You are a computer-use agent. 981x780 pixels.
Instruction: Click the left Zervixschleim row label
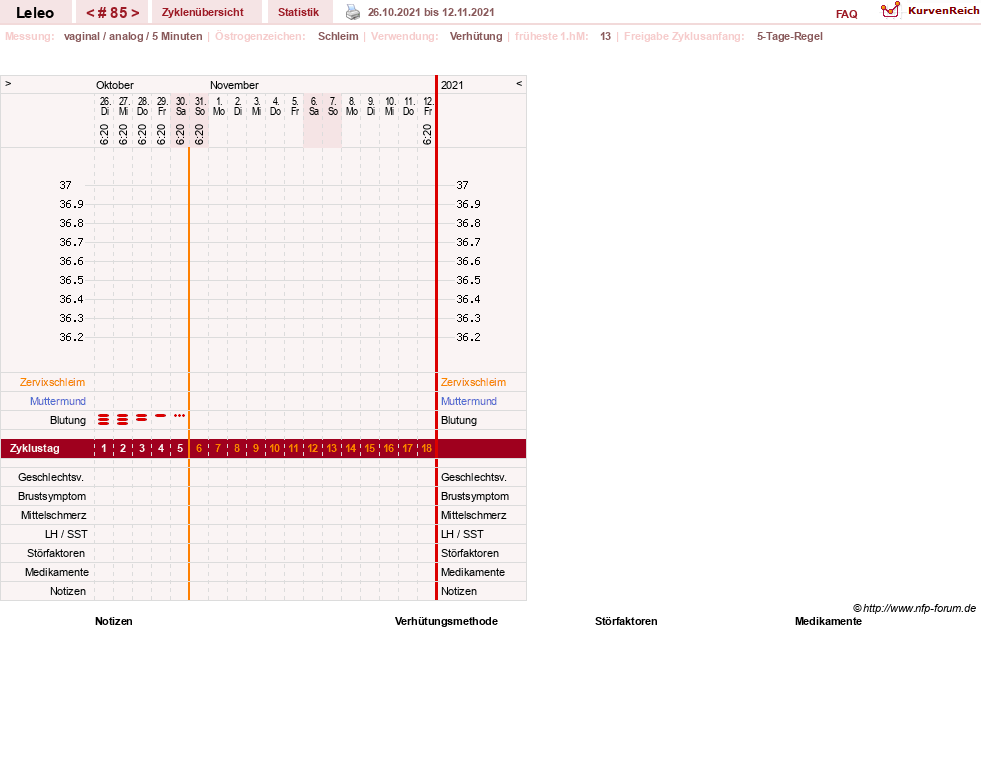[53, 382]
